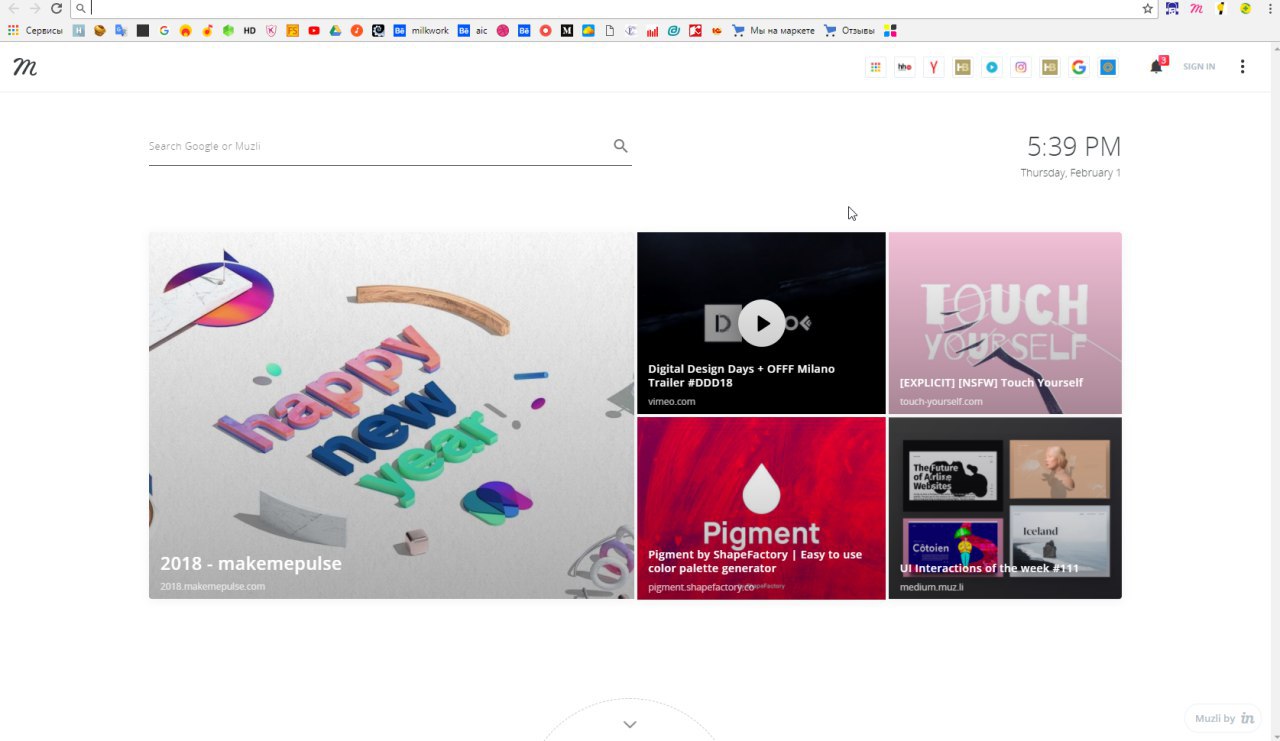The image size is (1280, 741).
Task: Open the Google shortcut tile
Action: coord(1078,67)
